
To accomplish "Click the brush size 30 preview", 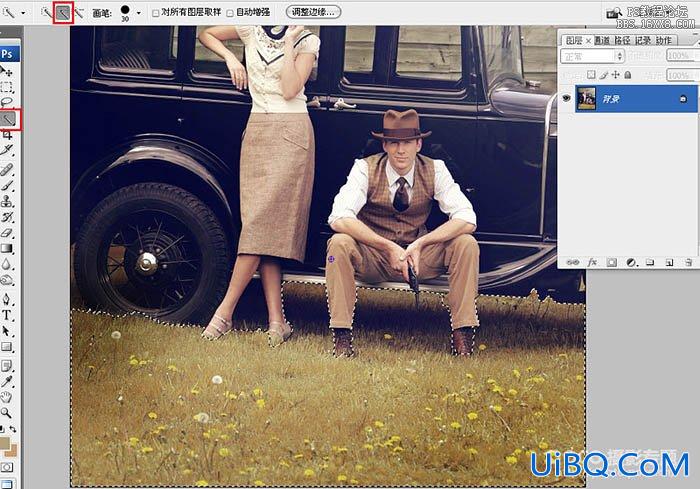I will coord(125,13).
